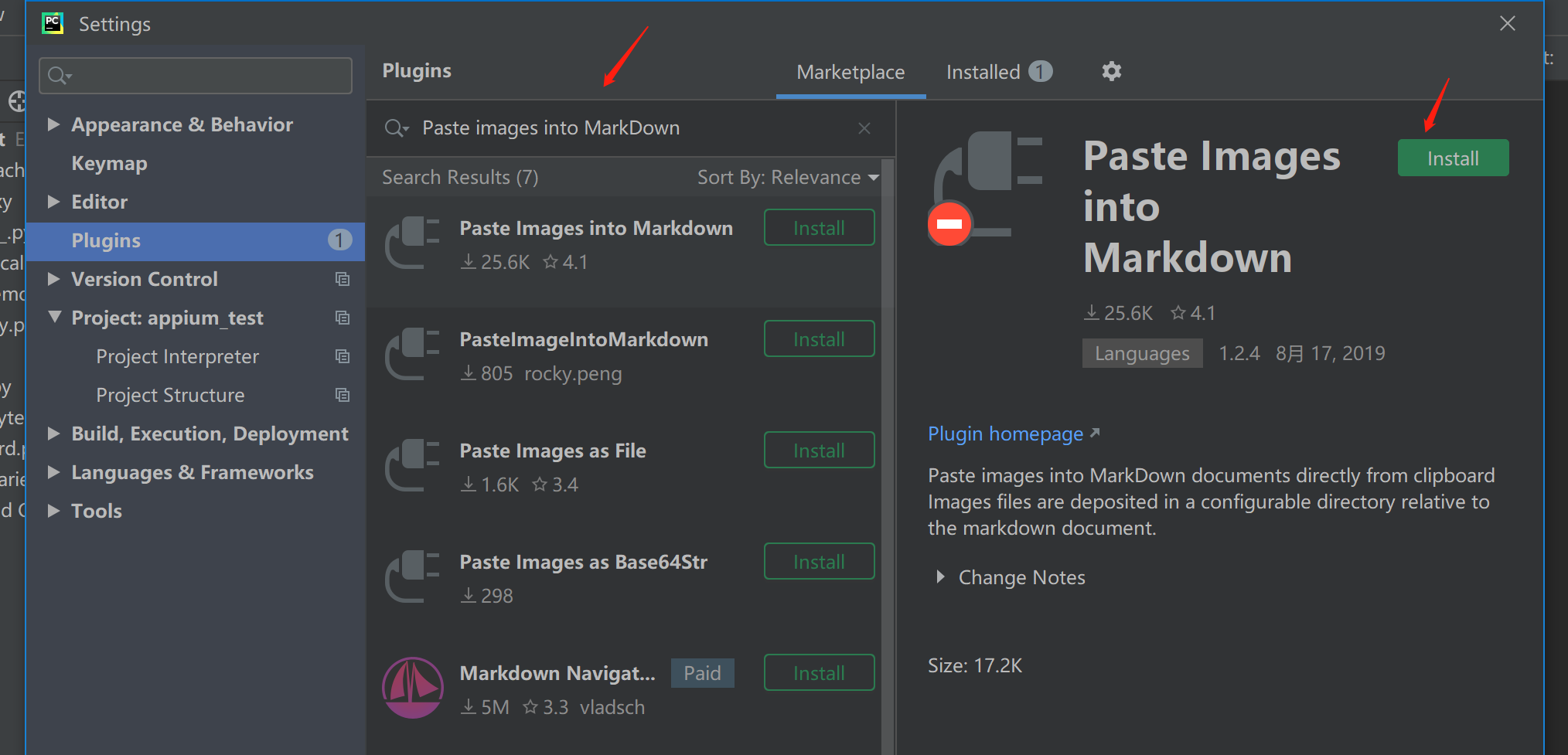Viewport: 1568px width, 755px height.
Task: Click the green Install button in details
Action: [x=1452, y=158]
